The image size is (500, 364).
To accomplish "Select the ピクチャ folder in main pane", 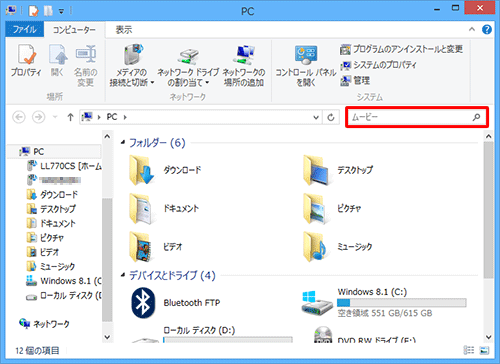I will pos(332,209).
